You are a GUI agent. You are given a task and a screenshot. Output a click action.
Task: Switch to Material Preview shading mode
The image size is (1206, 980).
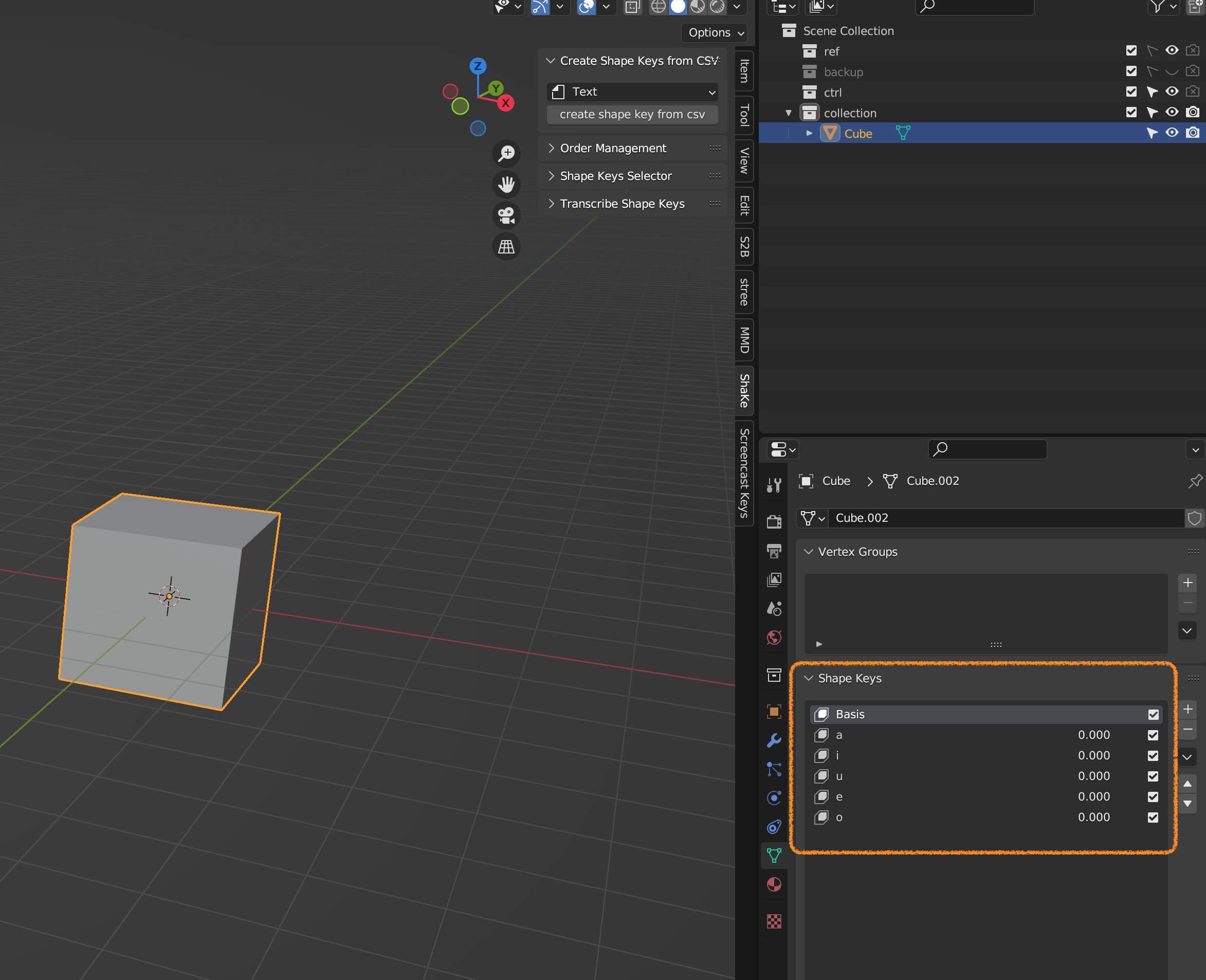(x=698, y=7)
